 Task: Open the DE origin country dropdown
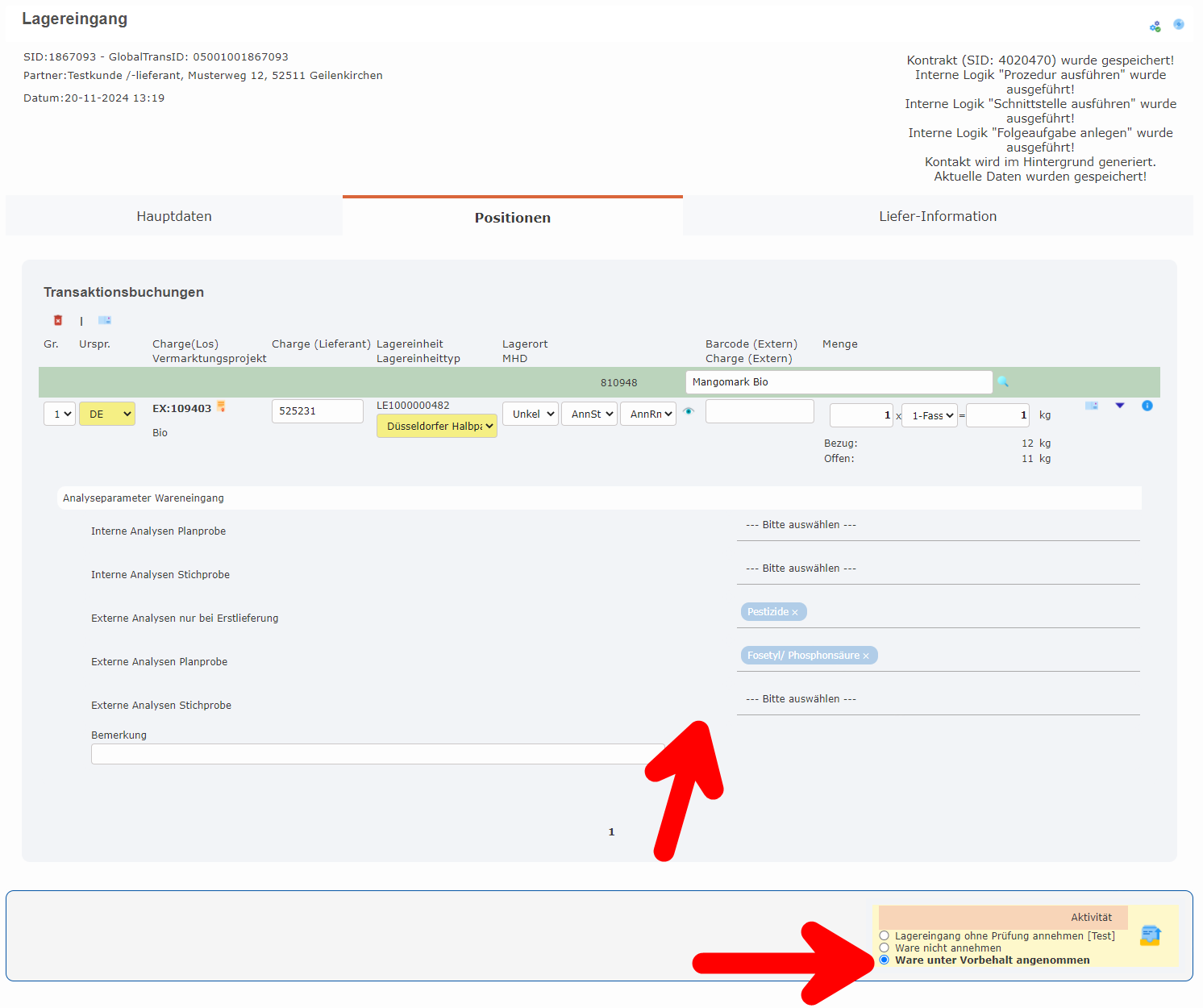106,414
